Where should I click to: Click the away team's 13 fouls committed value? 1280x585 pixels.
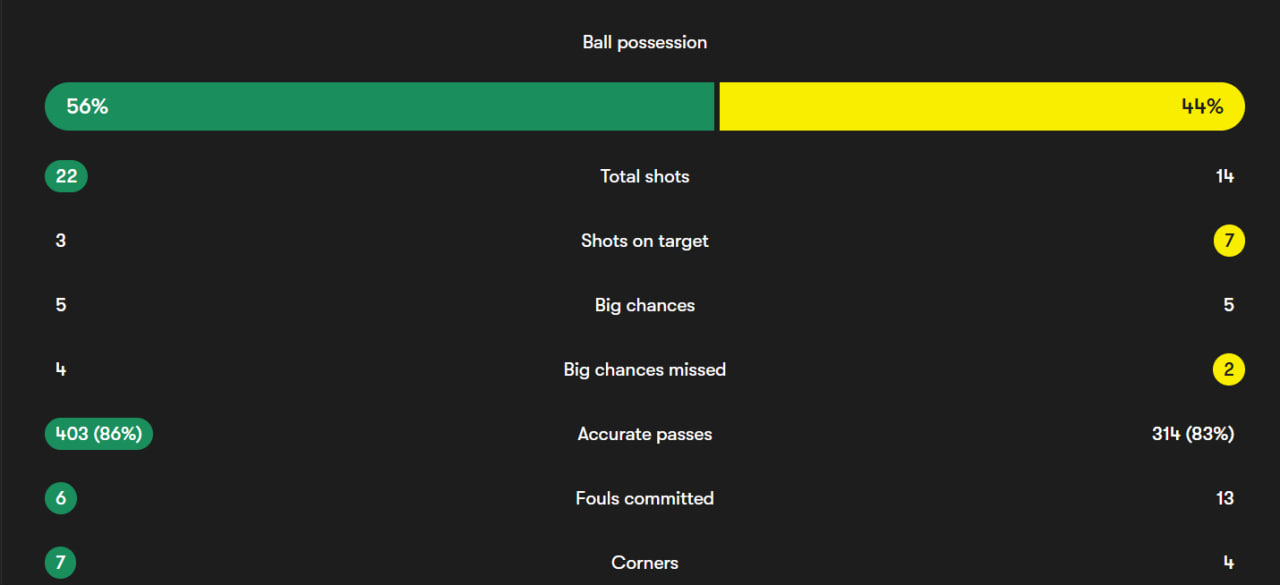click(1225, 498)
